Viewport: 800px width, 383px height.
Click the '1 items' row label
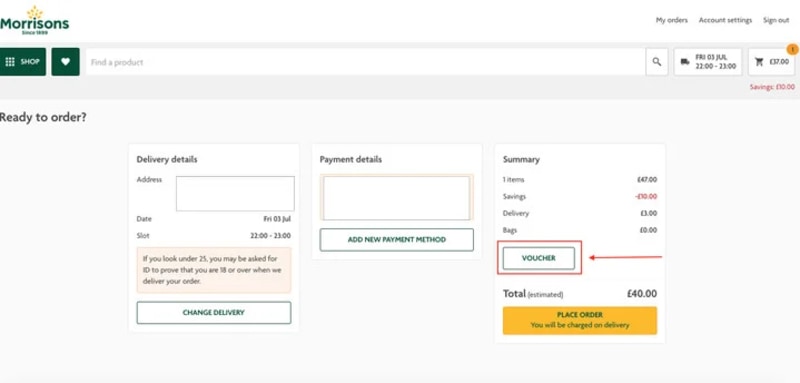click(513, 180)
